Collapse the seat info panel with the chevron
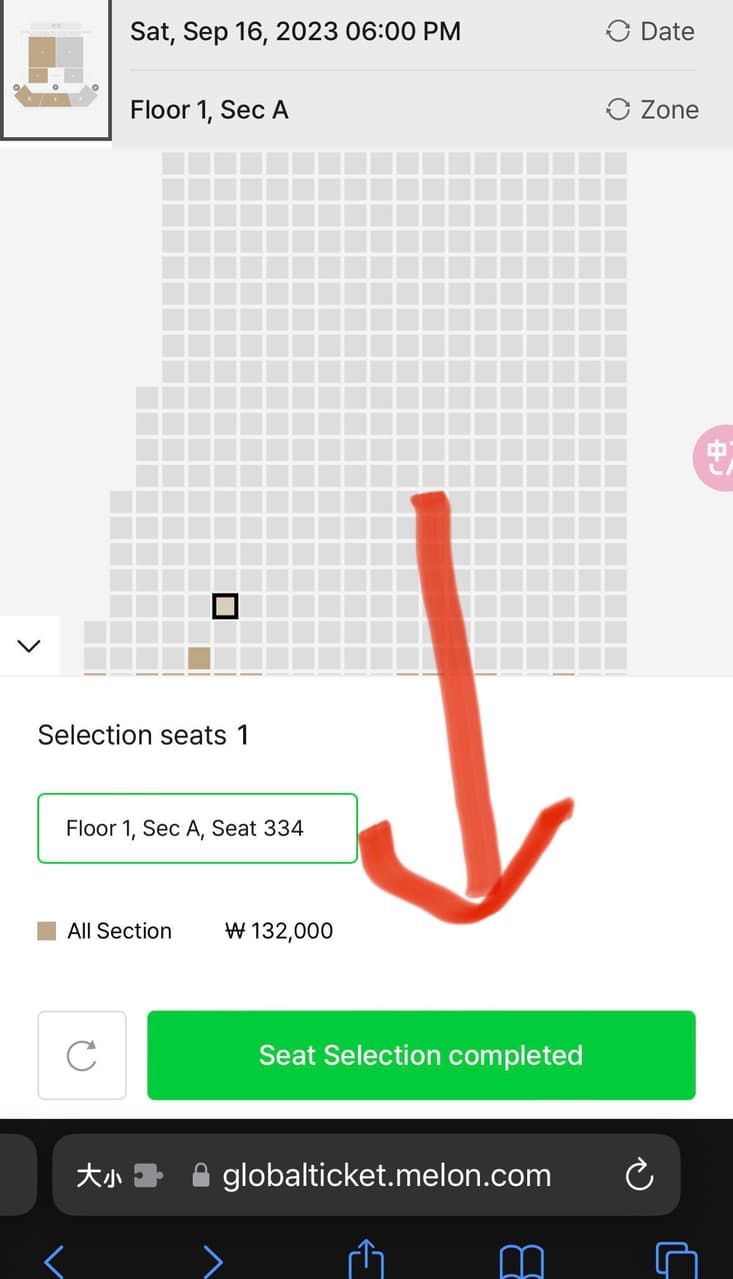This screenshot has height=1279, width=733. tap(28, 645)
